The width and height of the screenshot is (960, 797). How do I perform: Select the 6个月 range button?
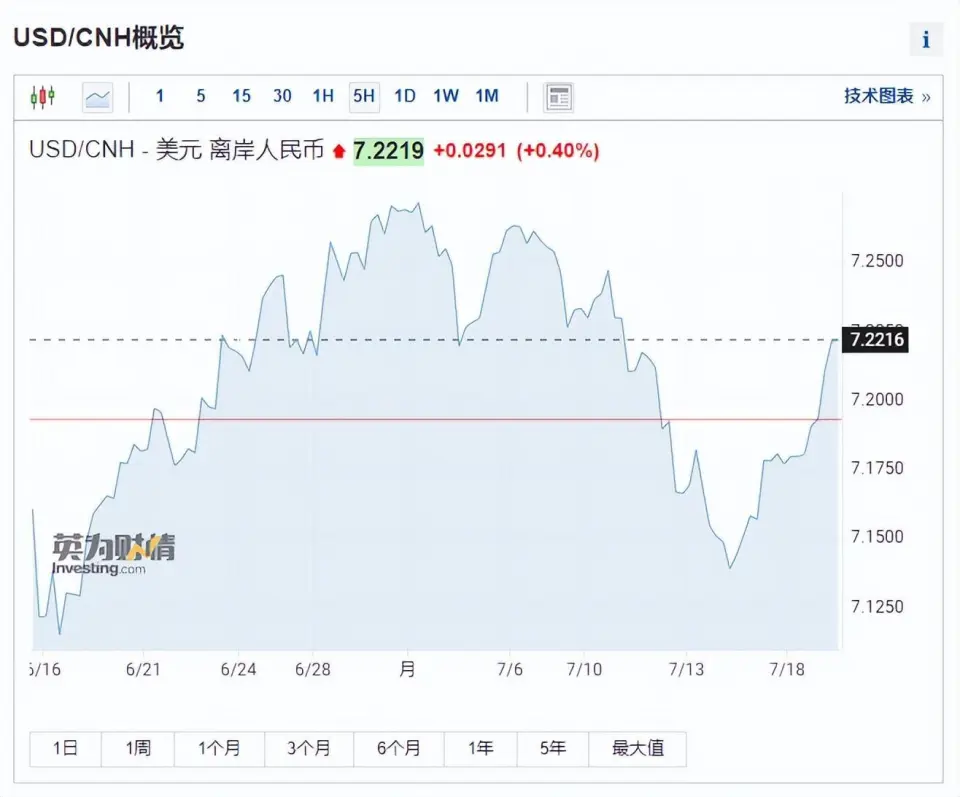click(399, 748)
